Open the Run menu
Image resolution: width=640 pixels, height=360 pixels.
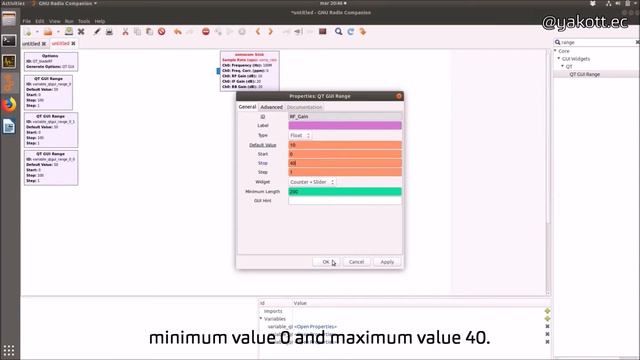coord(69,21)
